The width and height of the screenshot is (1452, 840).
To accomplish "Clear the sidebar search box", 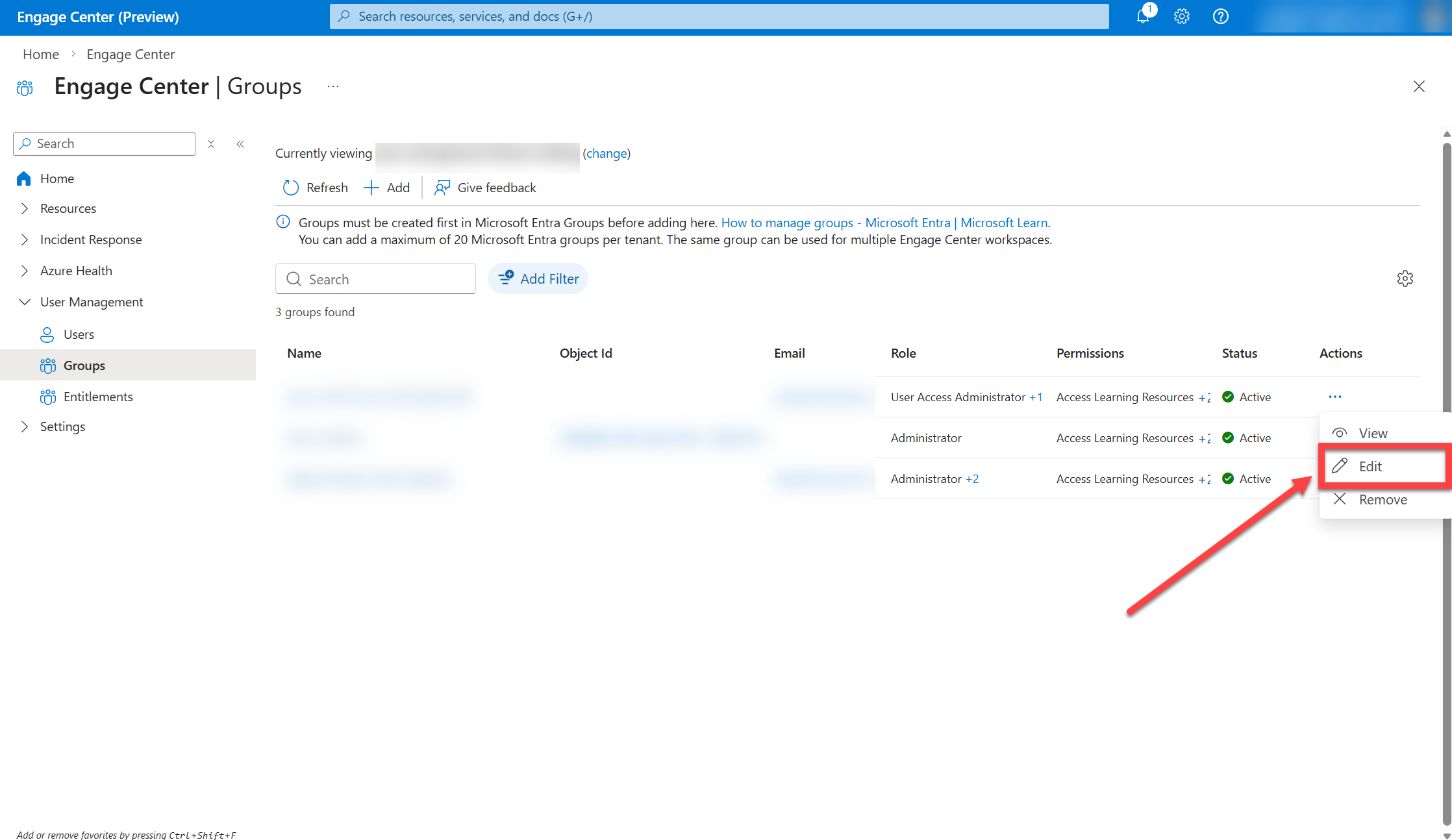I will pos(211,144).
